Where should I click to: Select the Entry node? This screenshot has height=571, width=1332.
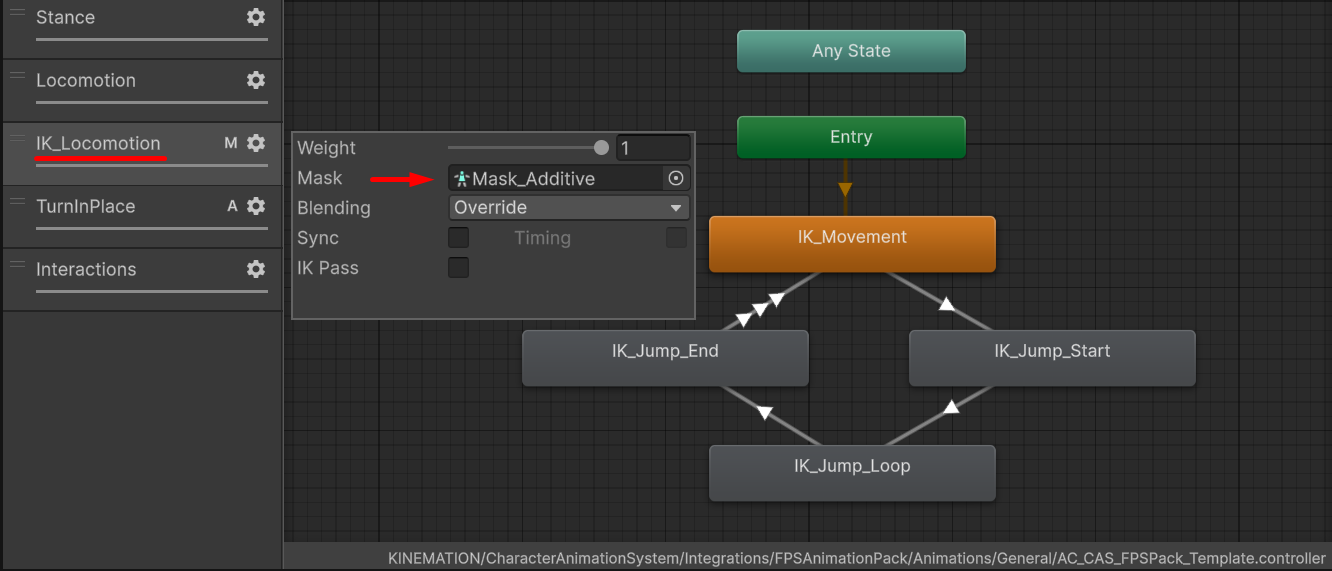(x=851, y=137)
